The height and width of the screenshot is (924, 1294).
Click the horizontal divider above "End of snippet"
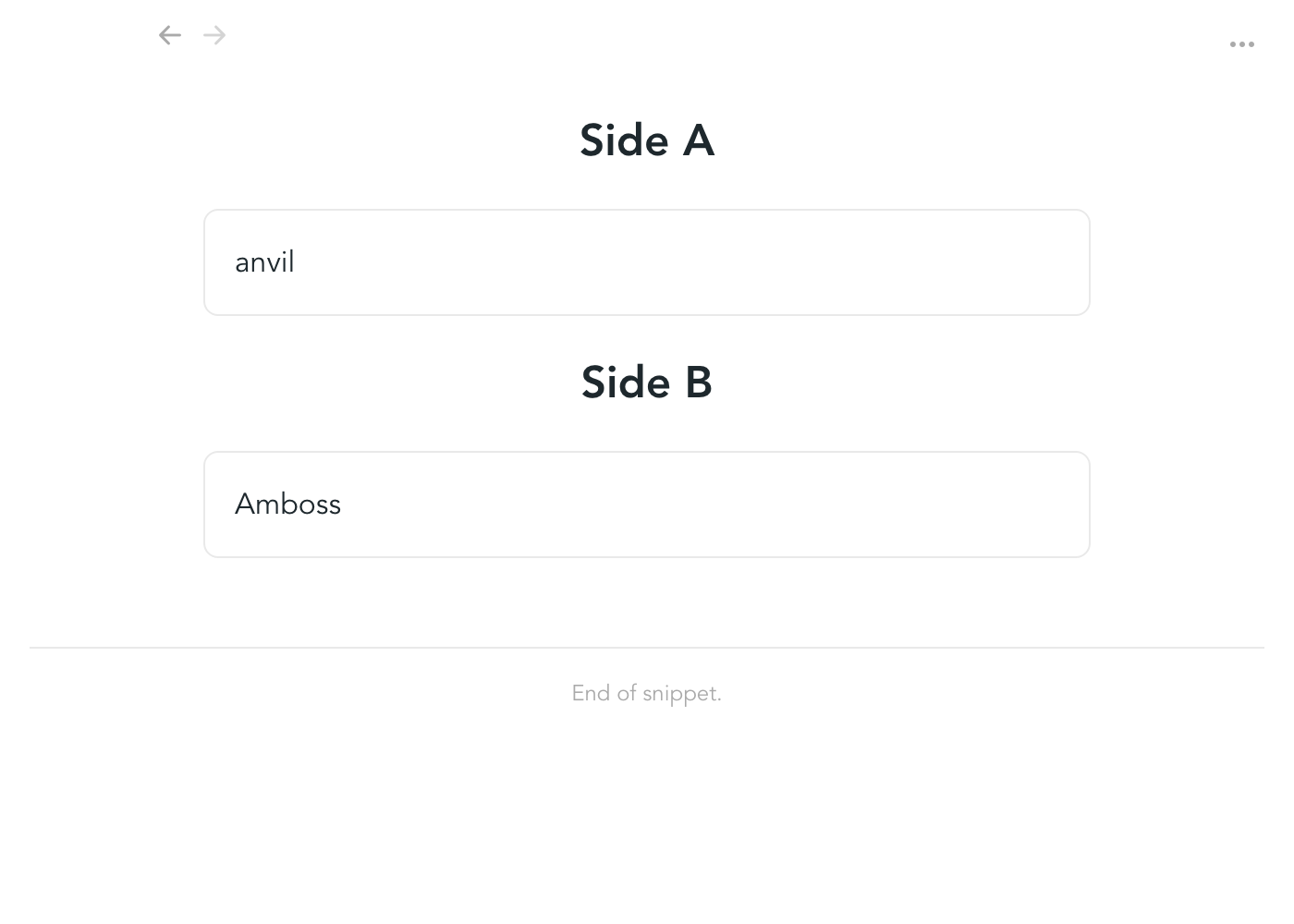pos(647,648)
